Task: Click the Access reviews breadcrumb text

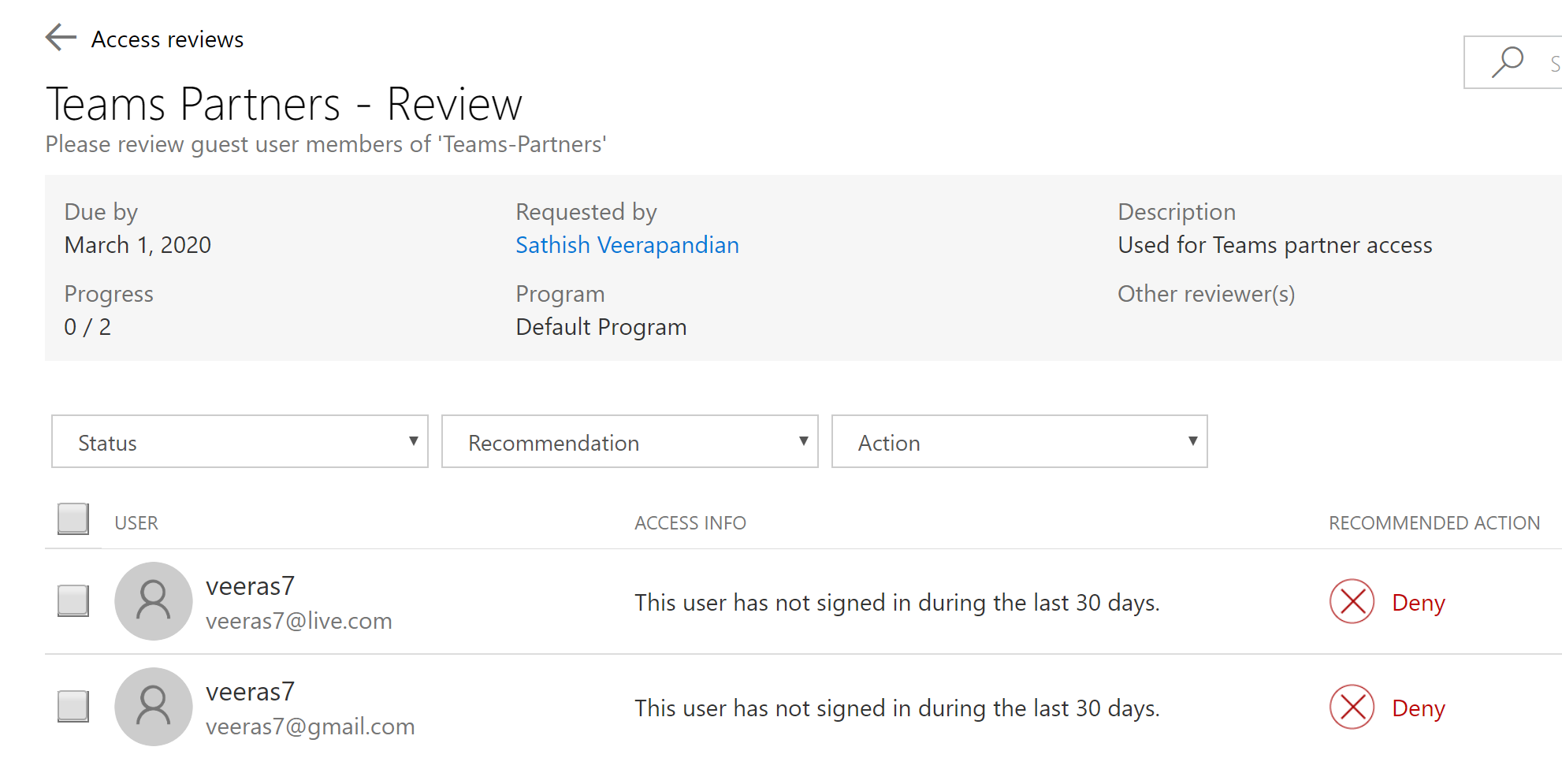Action: tap(167, 39)
